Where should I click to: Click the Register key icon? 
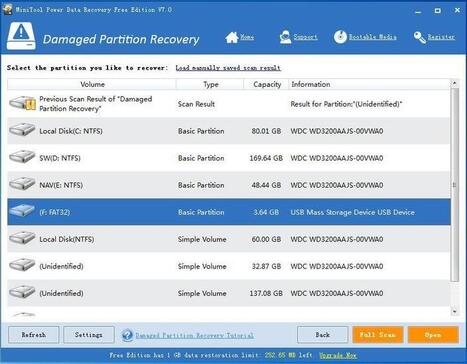pos(420,37)
